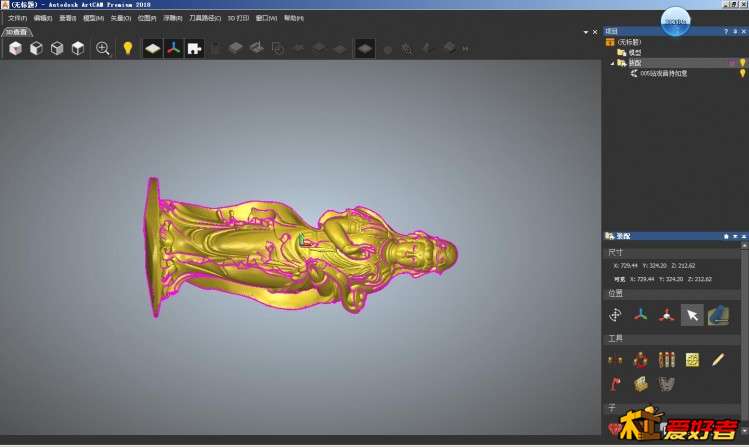
Task: Click the blue circular floating widget
Action: [675, 21]
